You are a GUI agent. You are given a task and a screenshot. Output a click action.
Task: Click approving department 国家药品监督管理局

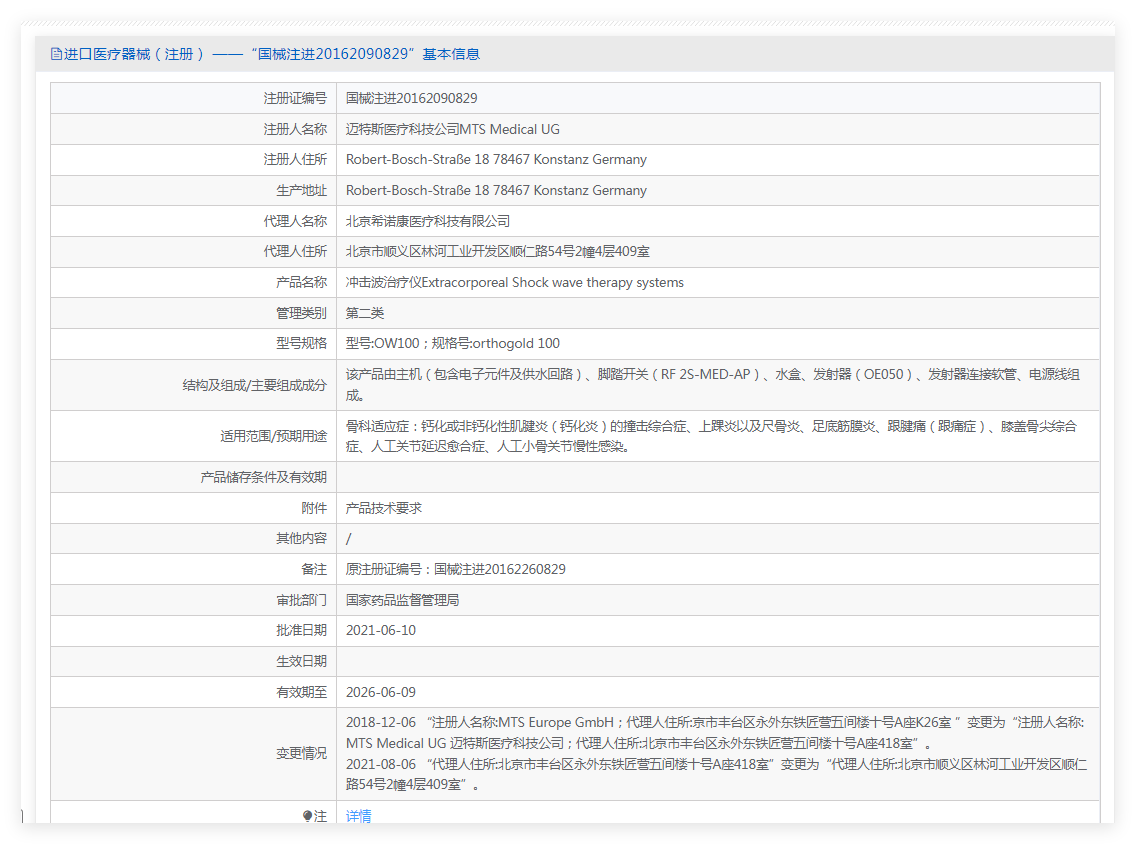click(402, 600)
